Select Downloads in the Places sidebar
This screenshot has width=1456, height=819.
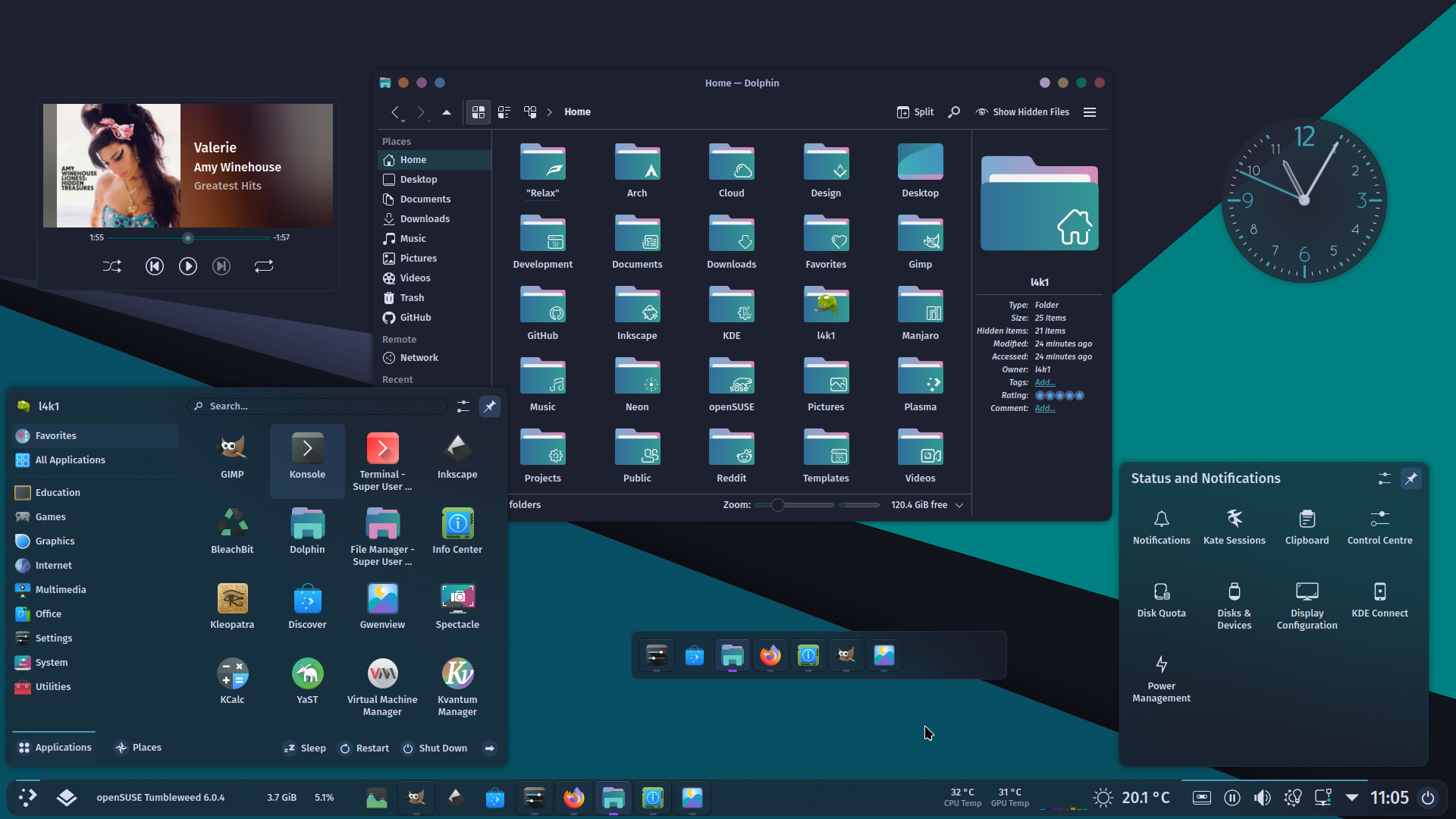pyautogui.click(x=435, y=219)
